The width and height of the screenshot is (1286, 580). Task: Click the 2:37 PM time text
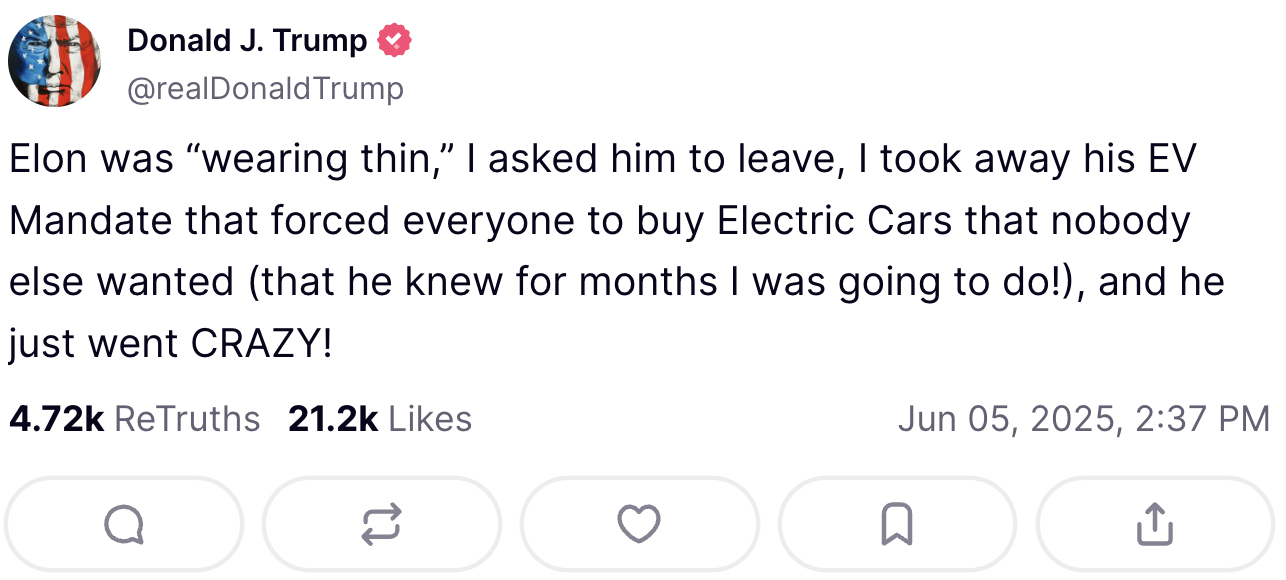[x=1203, y=418]
